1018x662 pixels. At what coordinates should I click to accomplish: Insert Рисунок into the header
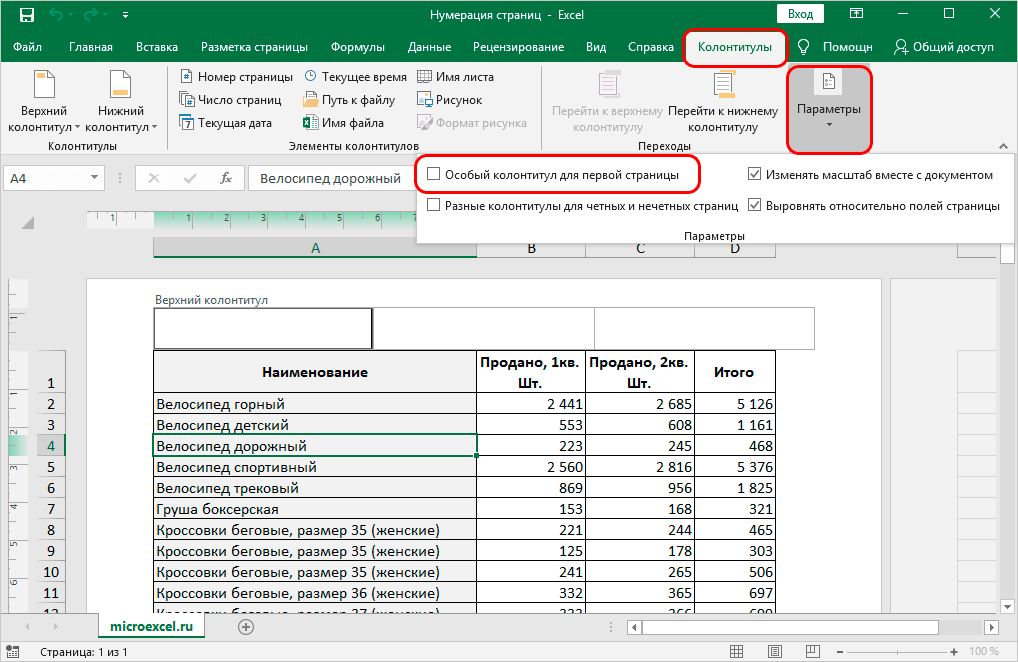(450, 99)
